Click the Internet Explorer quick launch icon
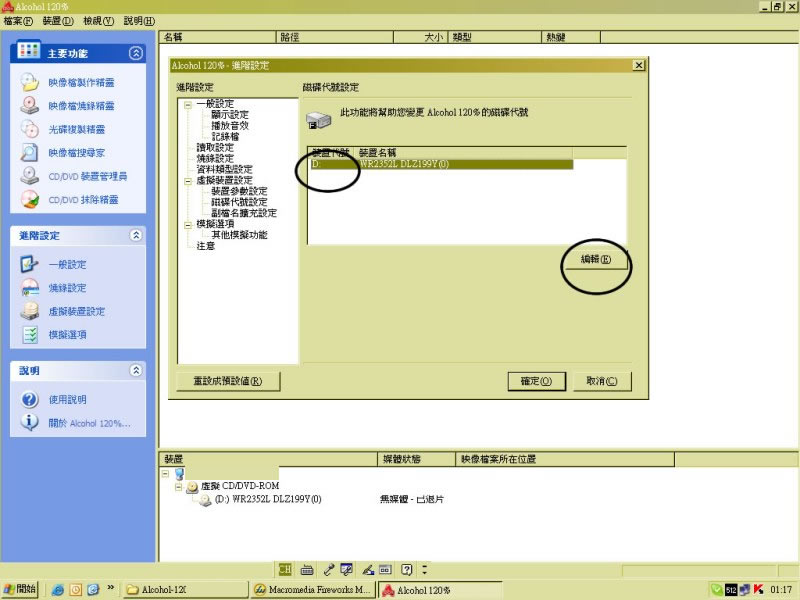Image resolution: width=800 pixels, height=600 pixels. click(x=58, y=590)
